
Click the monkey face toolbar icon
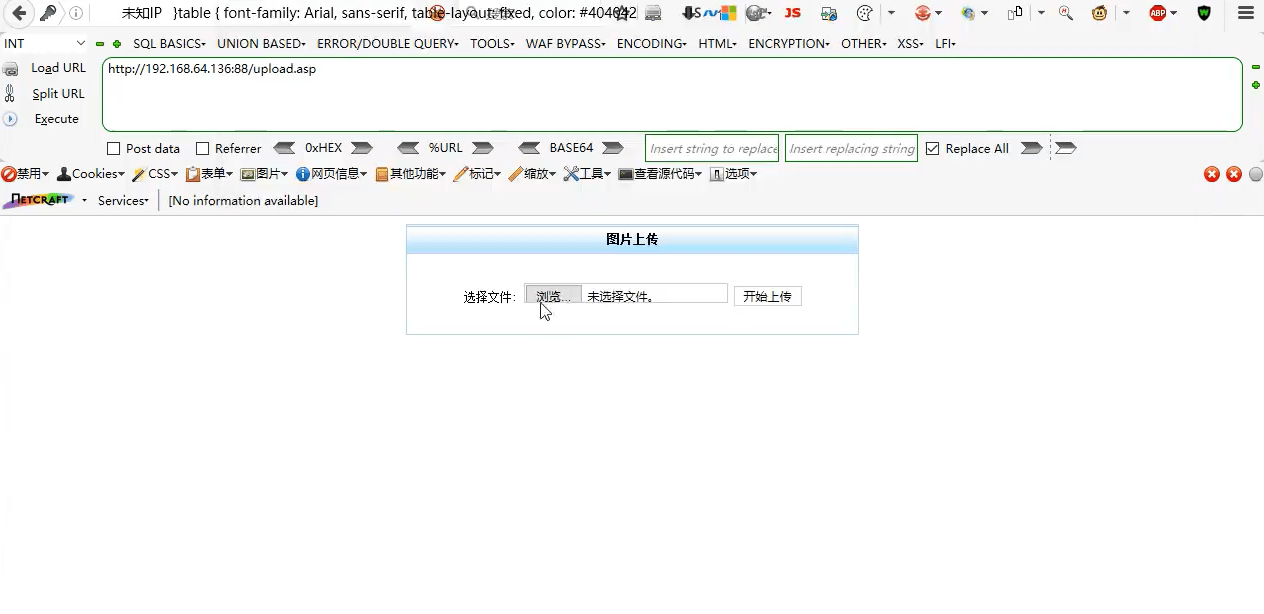coord(1100,13)
